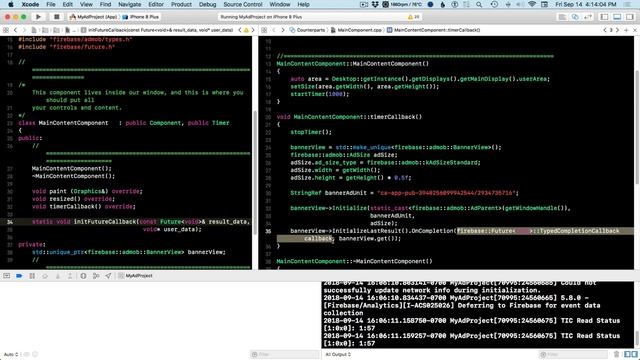Screen dimensions: 640x360
Task: Go back in left editor history
Action: pos(16,30)
